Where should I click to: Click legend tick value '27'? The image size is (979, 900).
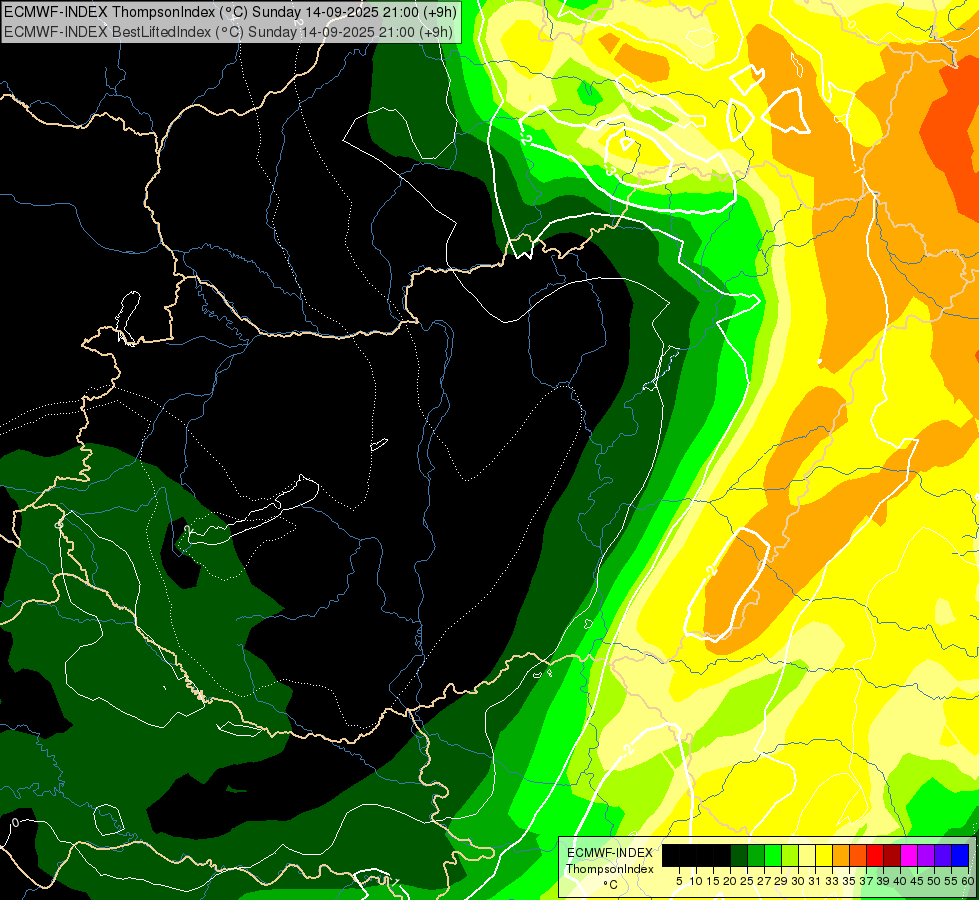tap(764, 881)
